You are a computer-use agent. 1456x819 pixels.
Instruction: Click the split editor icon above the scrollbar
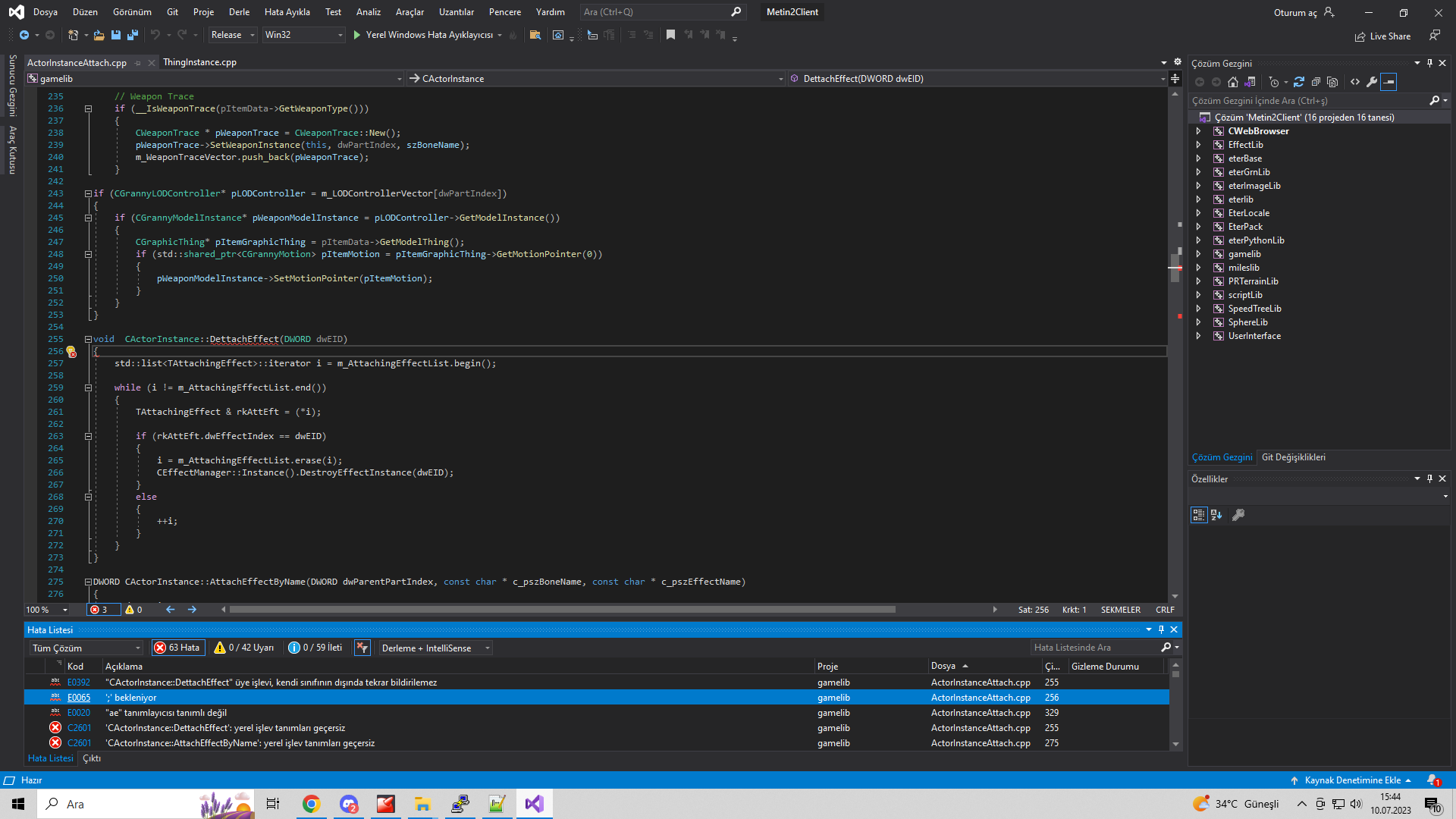tap(1175, 79)
